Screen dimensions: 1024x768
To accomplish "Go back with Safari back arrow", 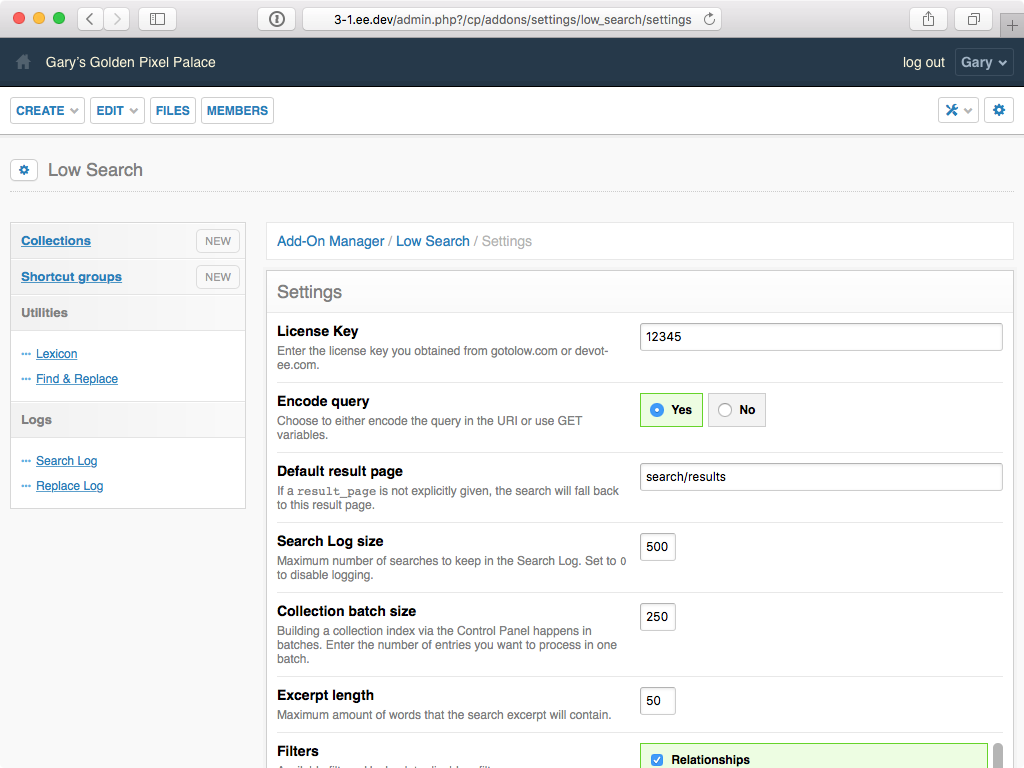I will point(90,19).
